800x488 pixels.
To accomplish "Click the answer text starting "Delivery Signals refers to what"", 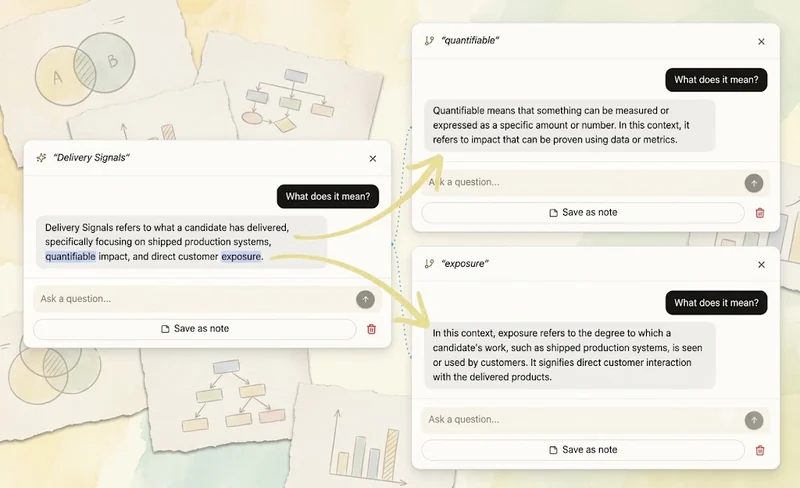I will (x=167, y=242).
